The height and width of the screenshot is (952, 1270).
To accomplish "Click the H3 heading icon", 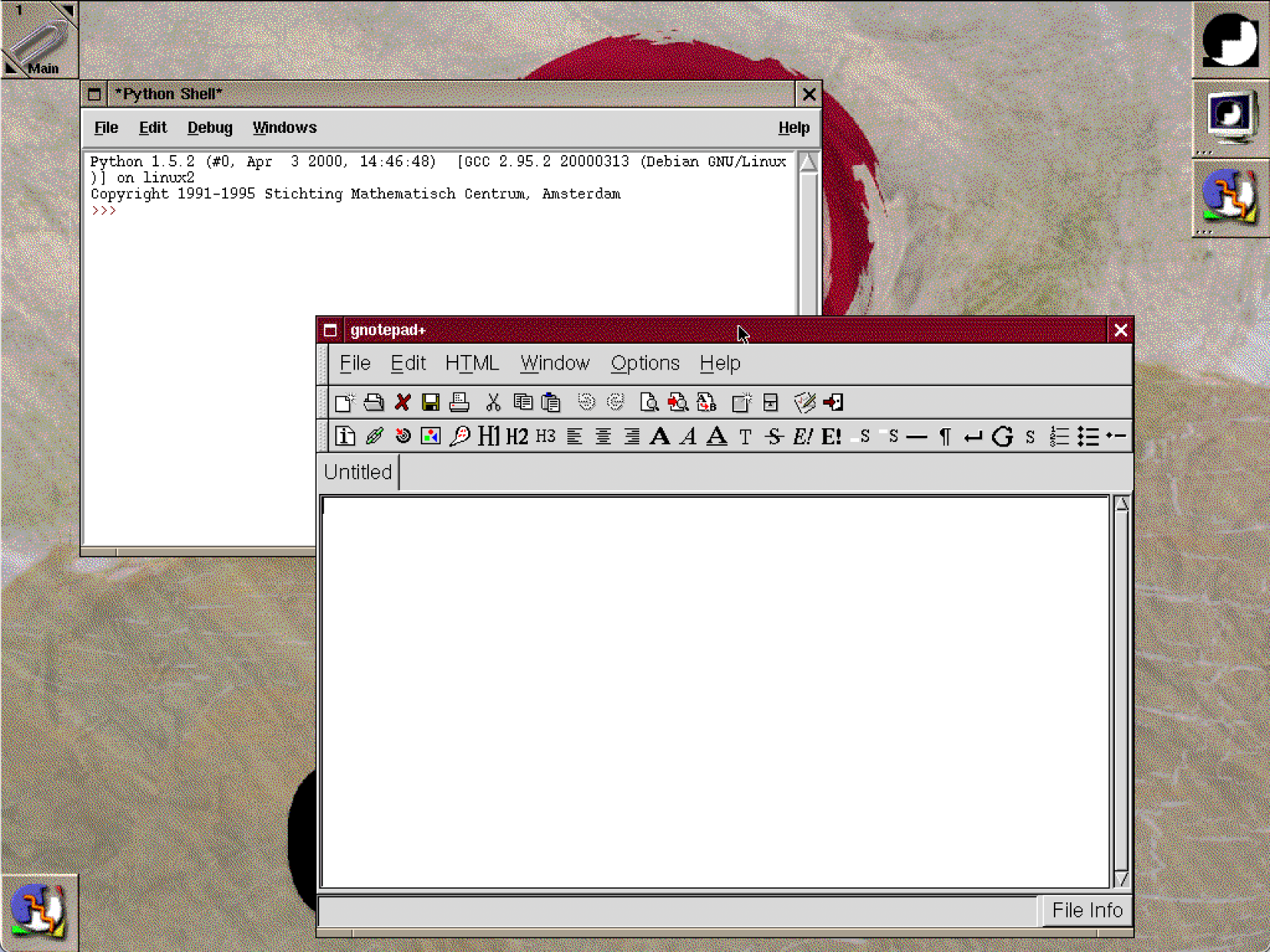I will pyautogui.click(x=545, y=437).
